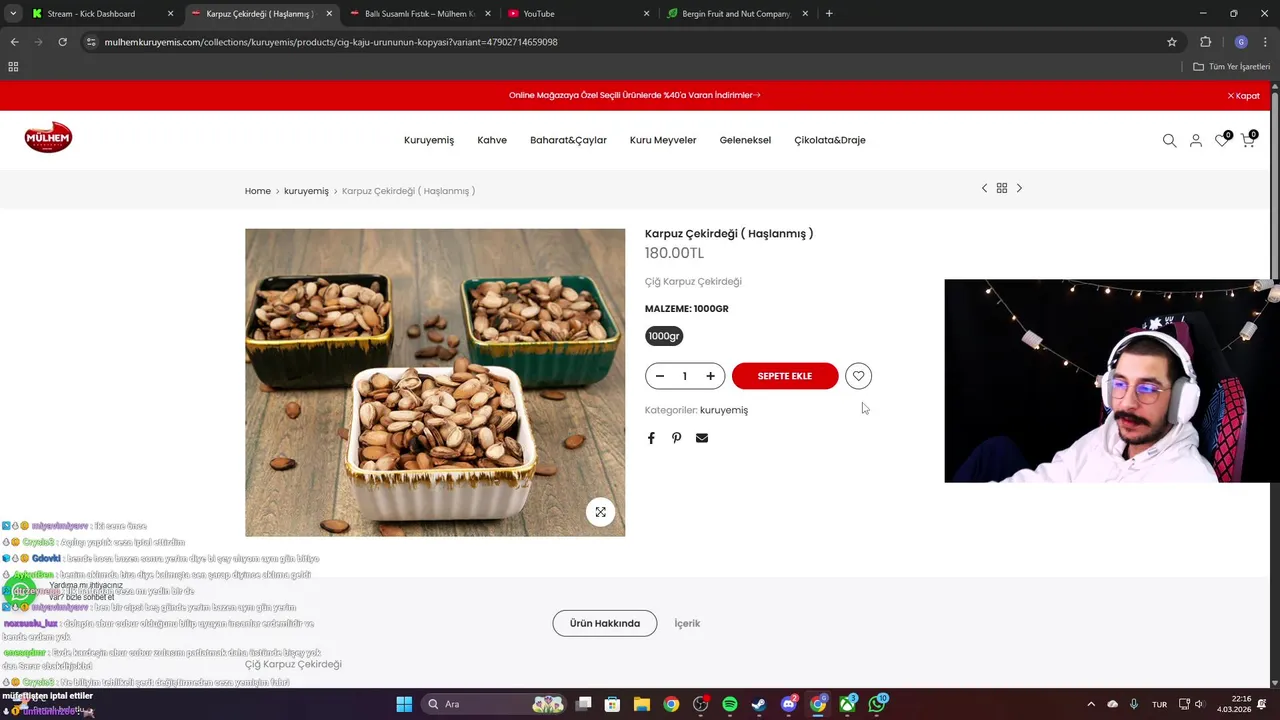Viewport: 1280px width, 720px height.
Task: Open a new browser tab
Action: (x=829, y=14)
